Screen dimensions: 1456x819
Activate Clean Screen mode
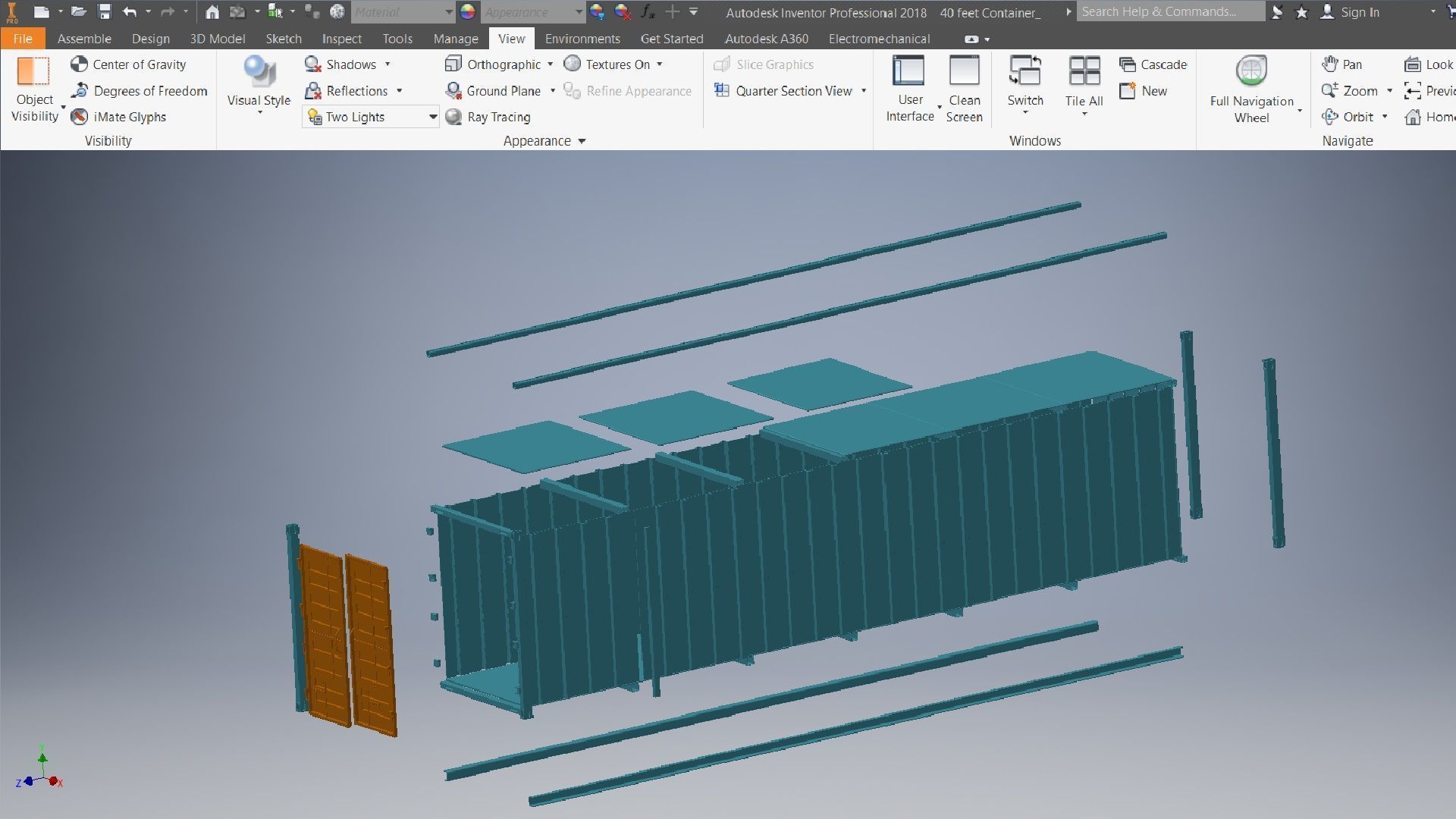(964, 88)
